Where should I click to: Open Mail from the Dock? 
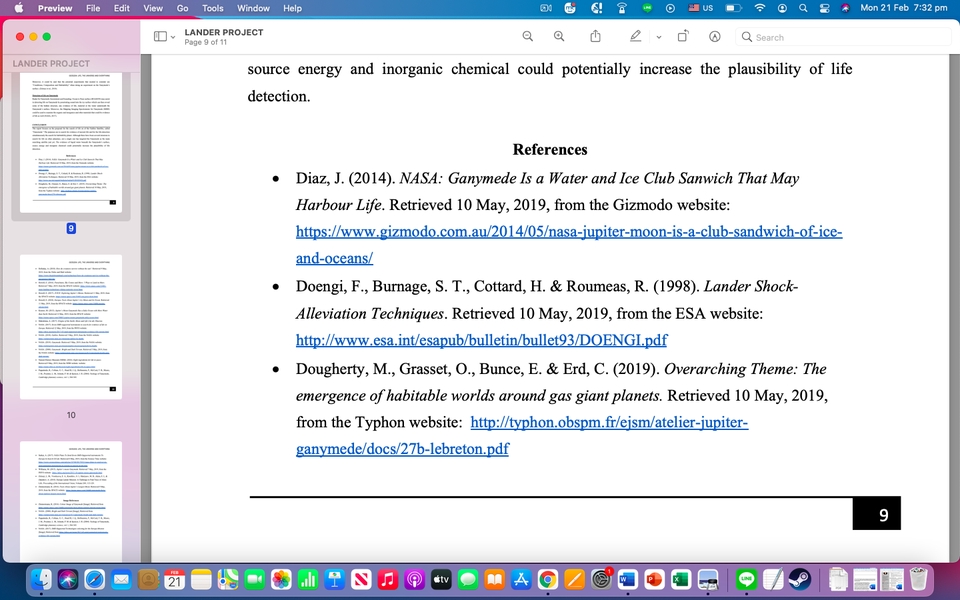(x=121, y=579)
